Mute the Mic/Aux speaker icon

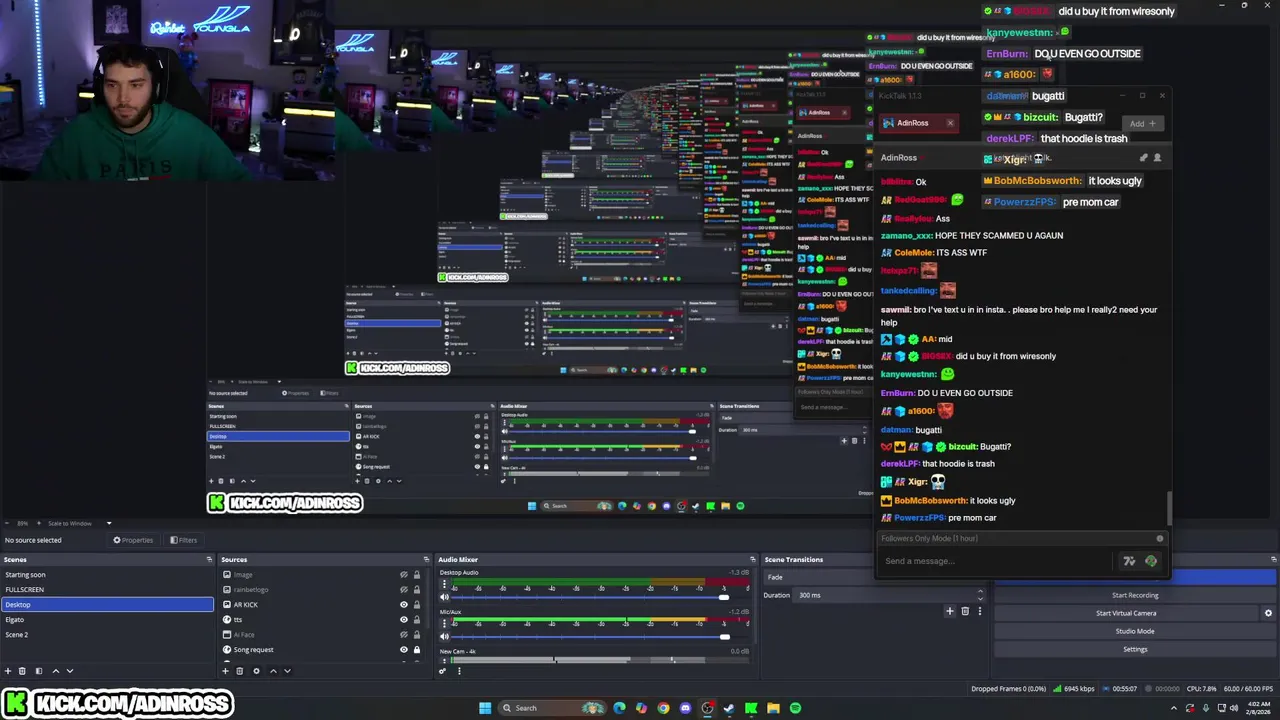pos(444,637)
